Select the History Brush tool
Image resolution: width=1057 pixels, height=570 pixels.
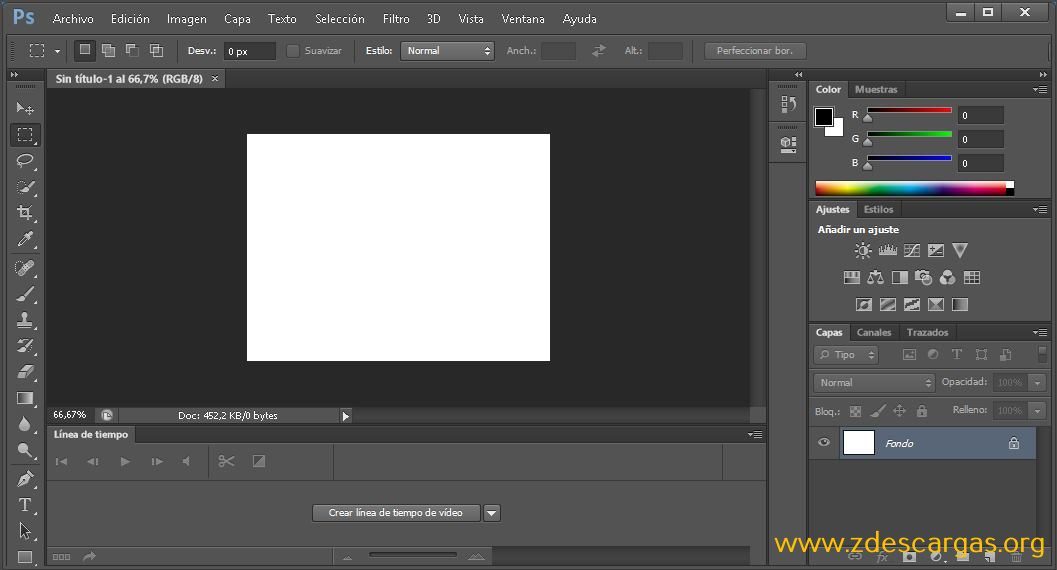click(25, 346)
